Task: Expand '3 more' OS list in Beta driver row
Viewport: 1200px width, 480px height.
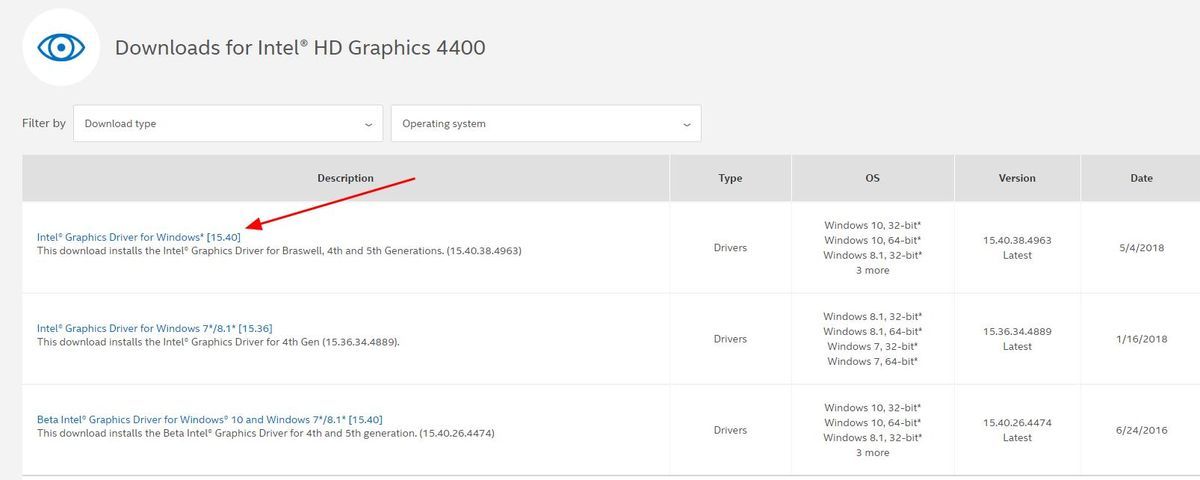Action: tap(873, 453)
